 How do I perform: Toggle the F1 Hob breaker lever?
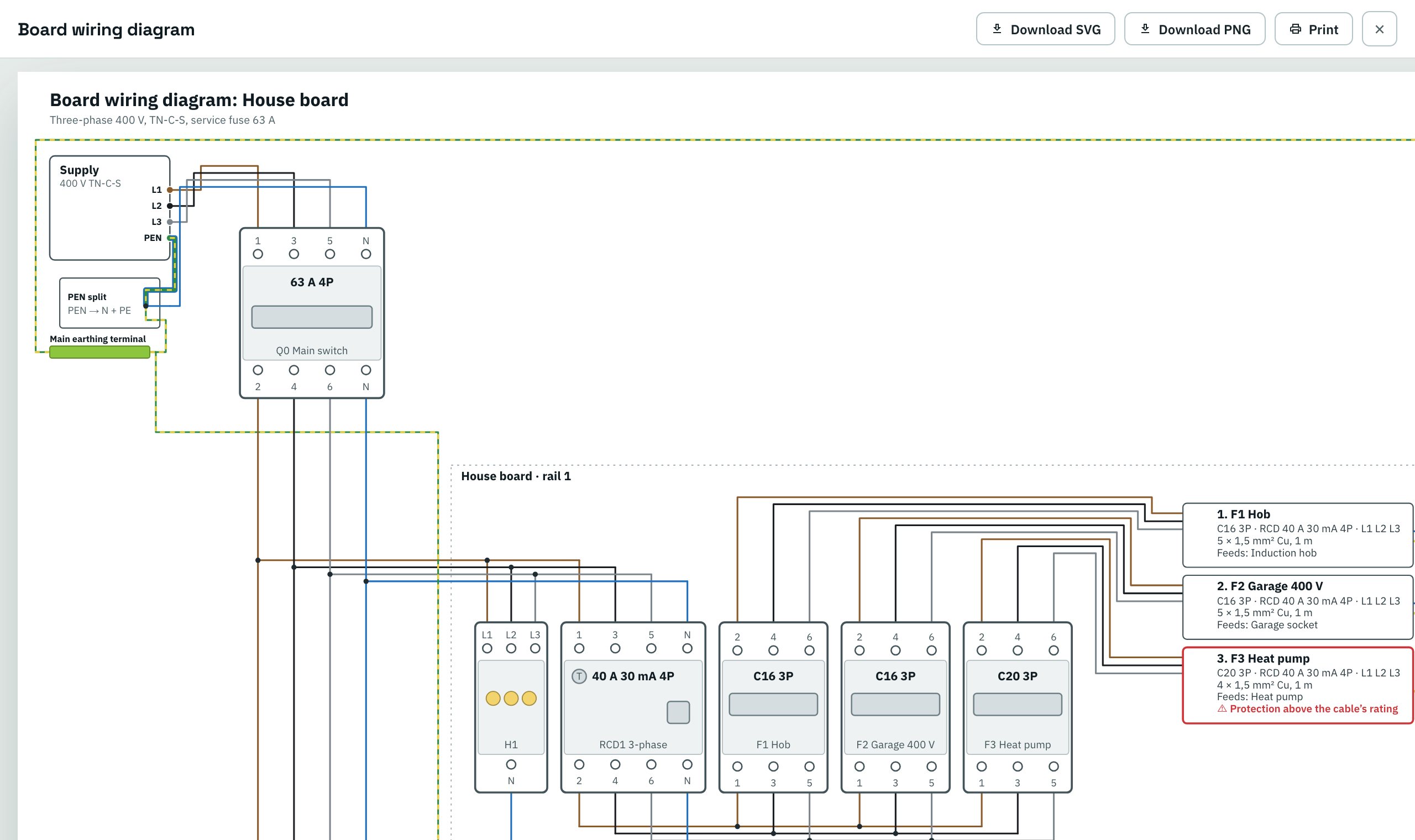[773, 704]
